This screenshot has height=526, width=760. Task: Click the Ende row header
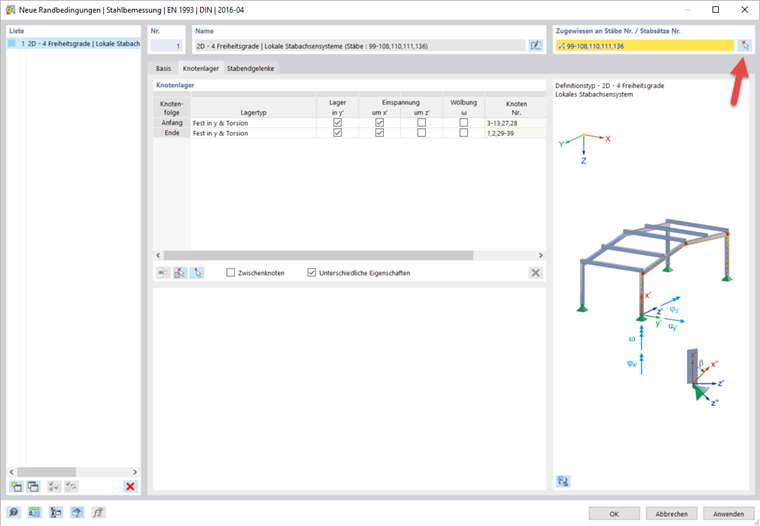click(x=172, y=133)
